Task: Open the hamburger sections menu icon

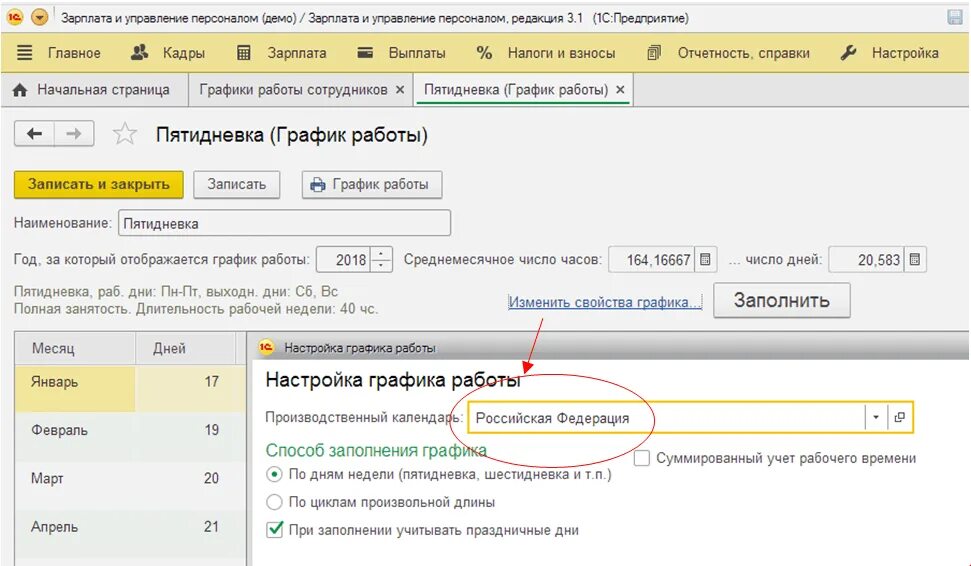Action: [x=24, y=53]
